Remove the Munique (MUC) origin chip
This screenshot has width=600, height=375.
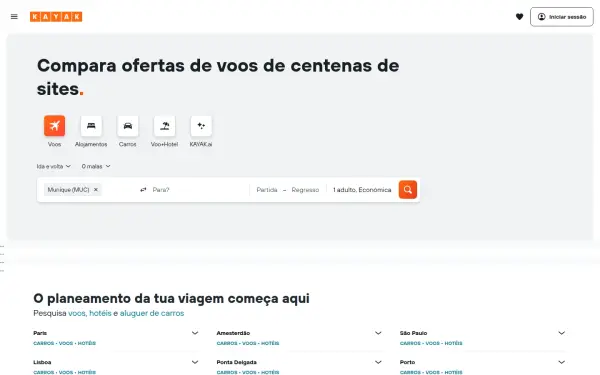tap(96, 190)
